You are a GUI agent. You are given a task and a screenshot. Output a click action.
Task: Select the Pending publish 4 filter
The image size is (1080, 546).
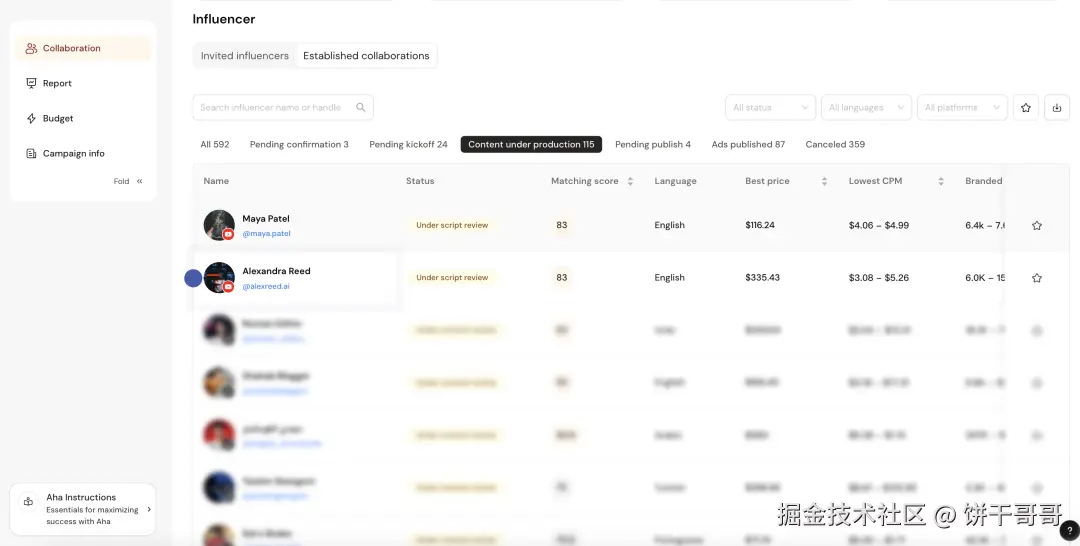click(653, 145)
